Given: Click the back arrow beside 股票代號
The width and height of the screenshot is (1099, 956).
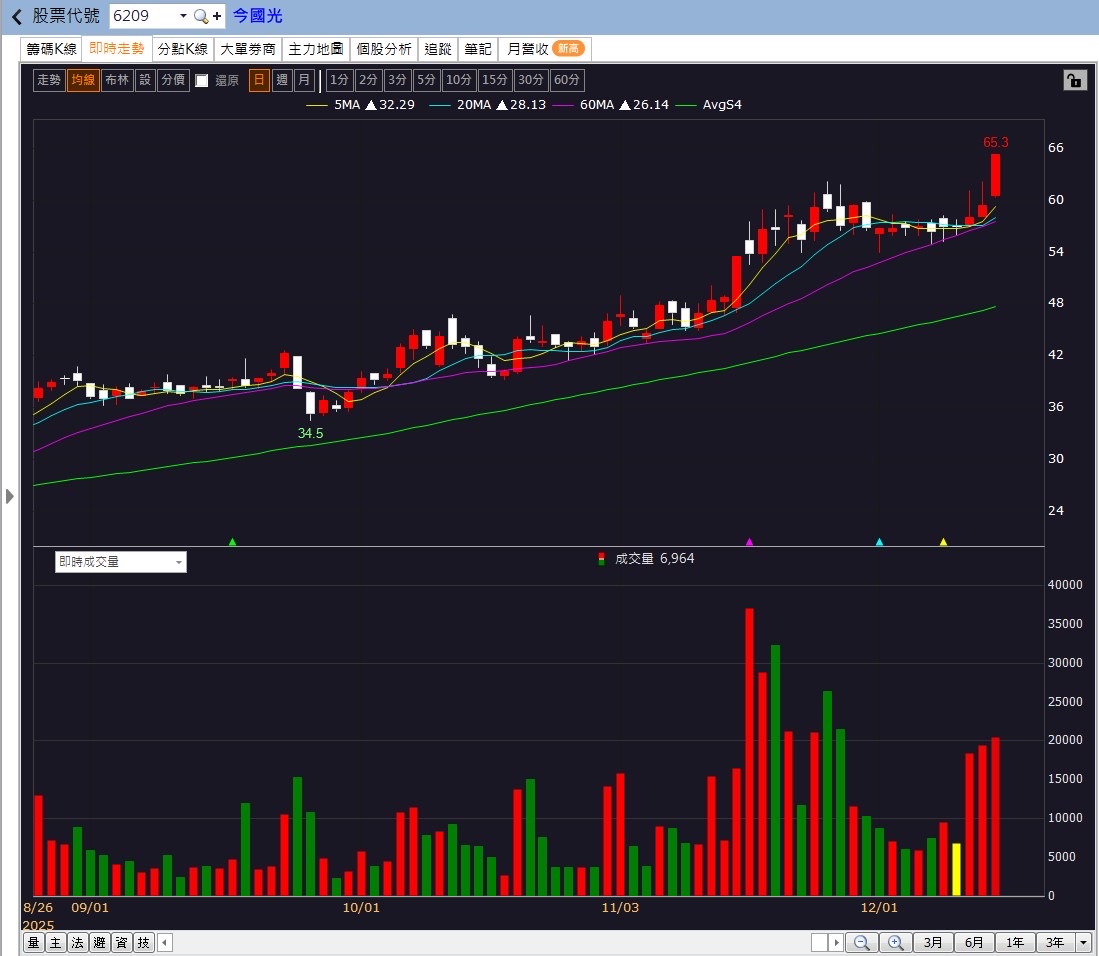Looking at the screenshot, I should pyautogui.click(x=17, y=16).
